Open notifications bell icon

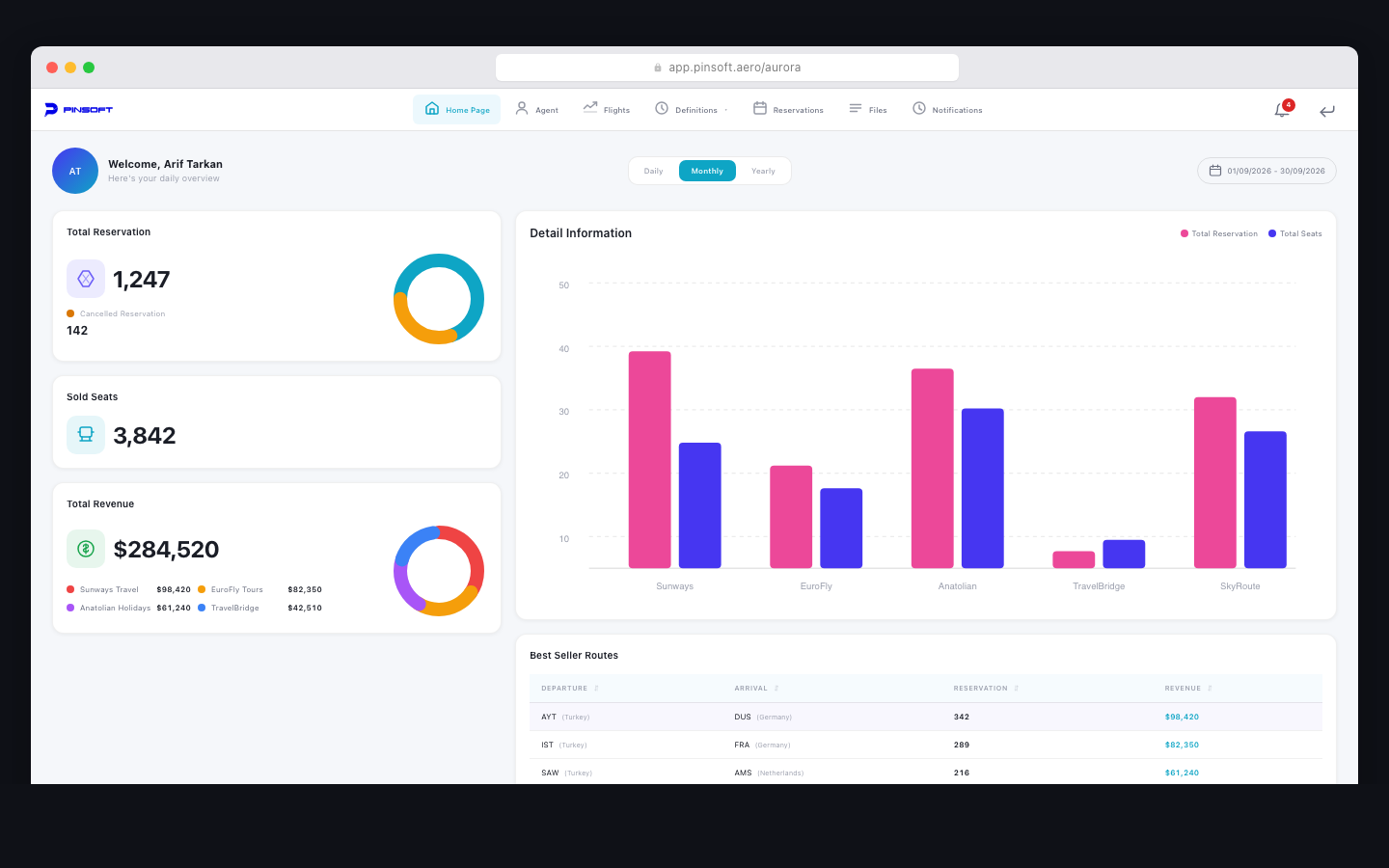pos(1282,110)
